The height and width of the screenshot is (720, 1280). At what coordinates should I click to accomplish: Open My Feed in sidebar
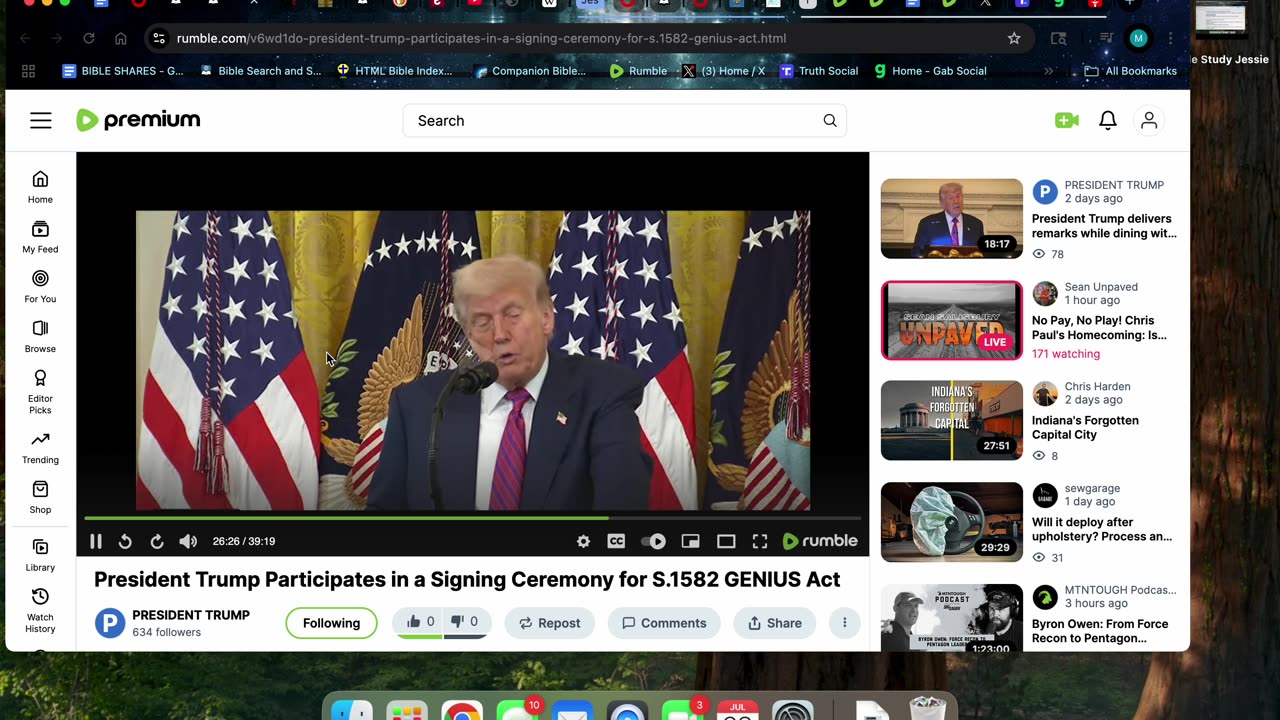40,237
